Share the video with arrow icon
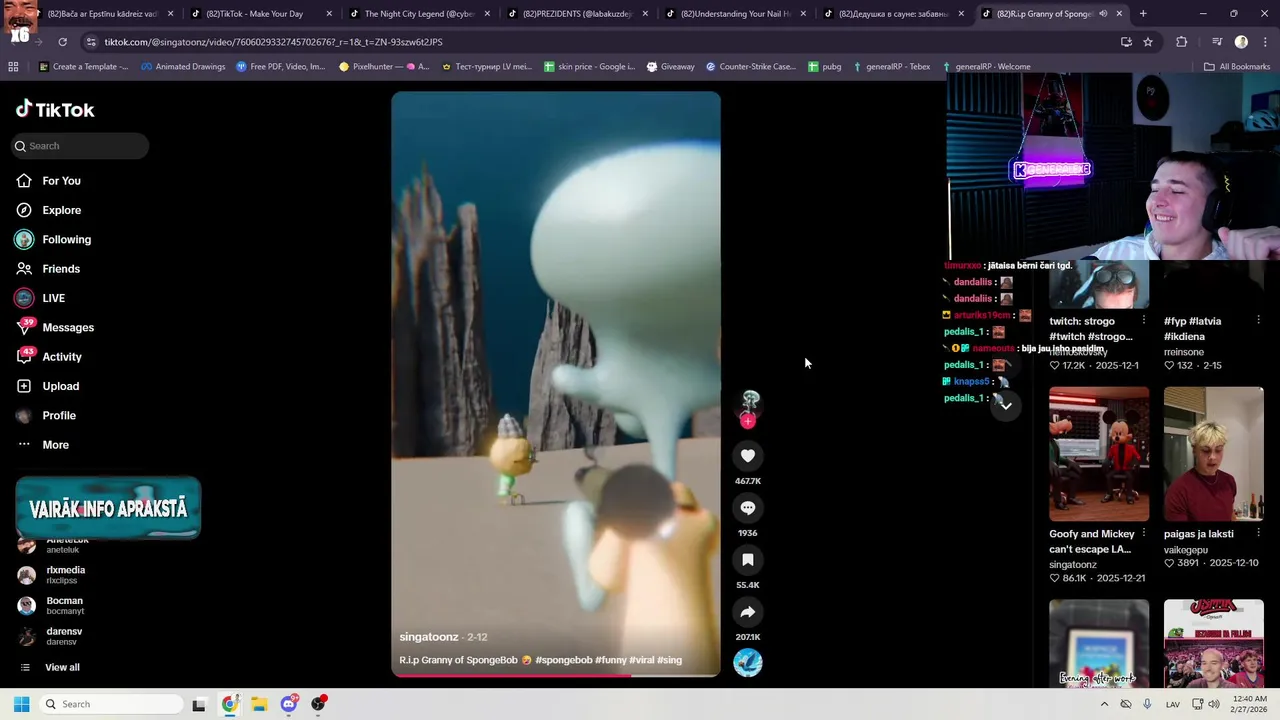Screen dimensions: 1280x720 (x=747, y=612)
